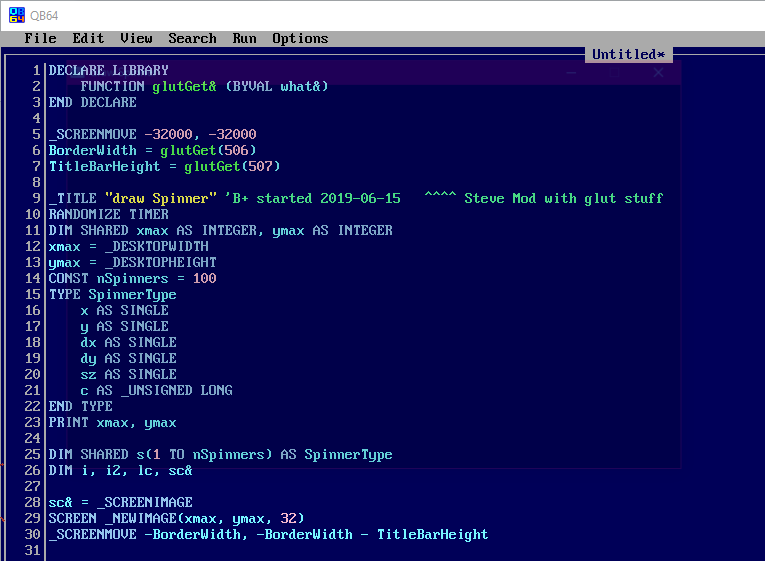Open the Edit menu
The width and height of the screenshot is (765, 561).
[x=88, y=38]
